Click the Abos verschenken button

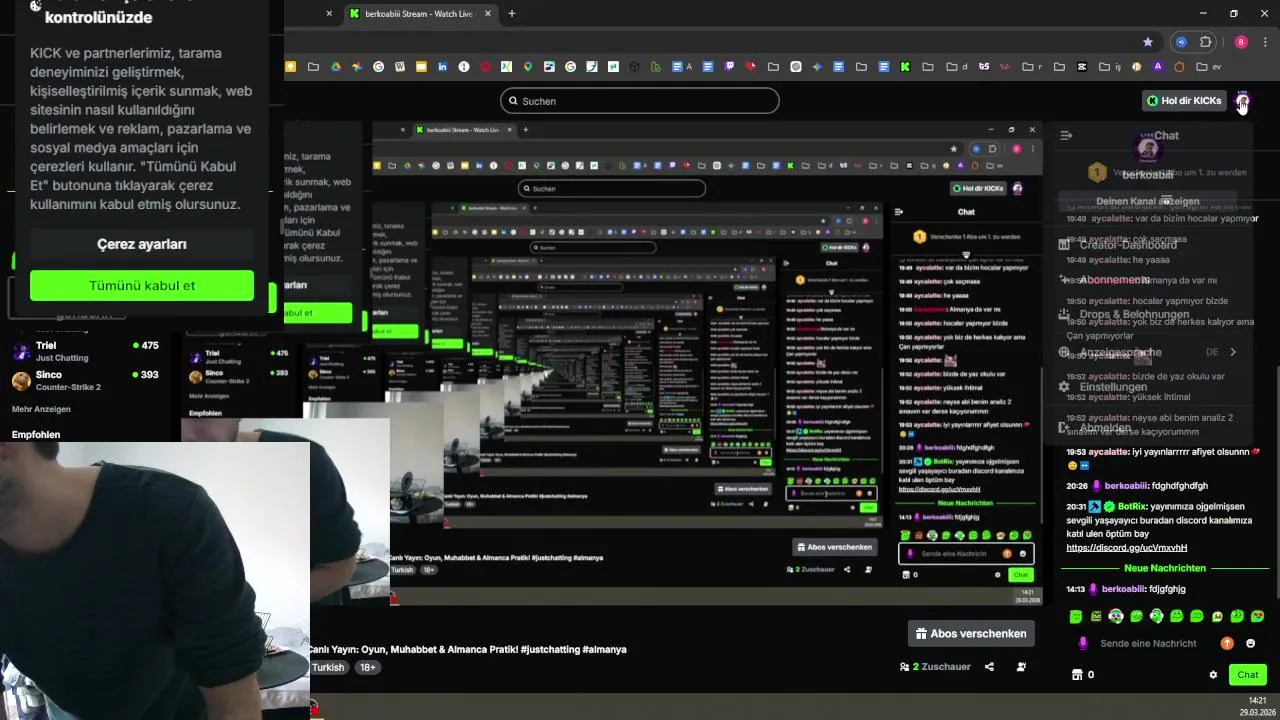point(971,634)
